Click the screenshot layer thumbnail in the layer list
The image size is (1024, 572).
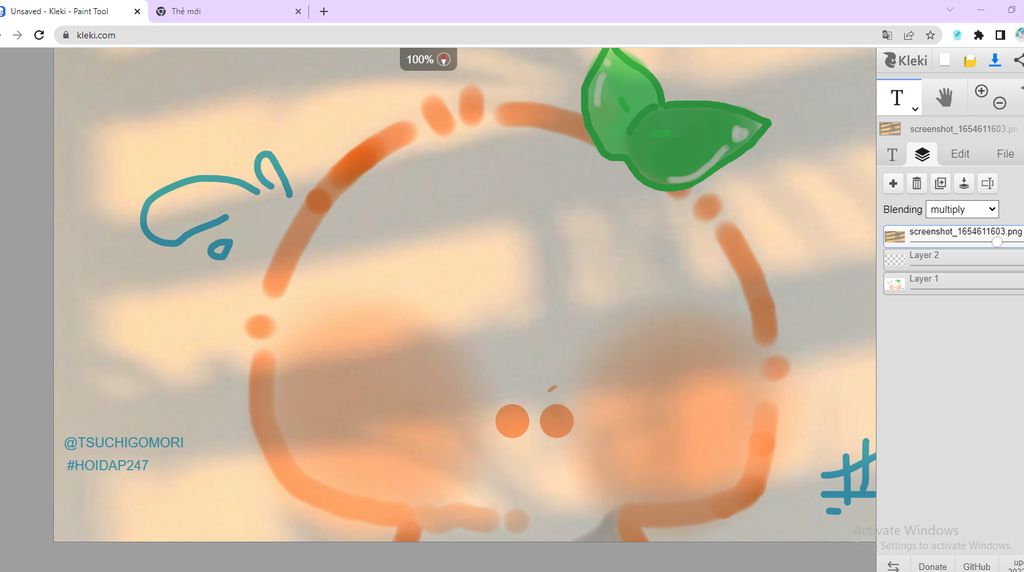click(x=894, y=236)
